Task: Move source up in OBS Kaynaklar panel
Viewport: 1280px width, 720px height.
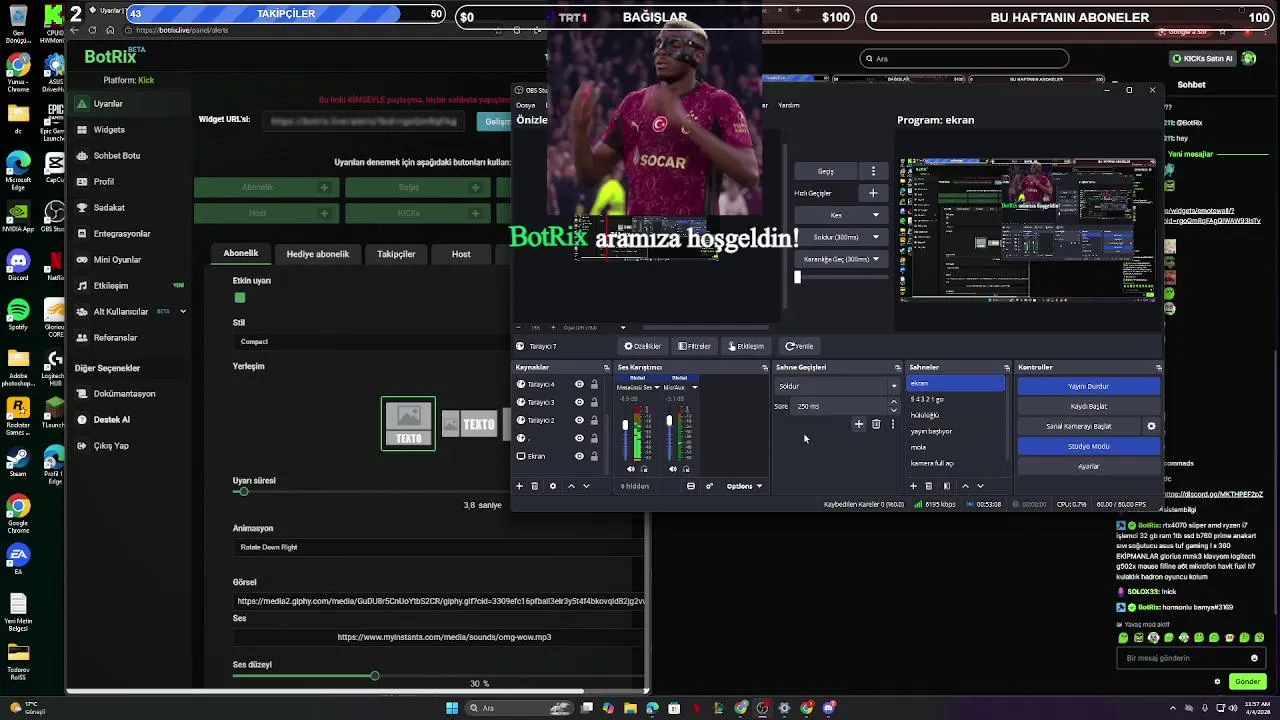Action: pyautogui.click(x=571, y=486)
